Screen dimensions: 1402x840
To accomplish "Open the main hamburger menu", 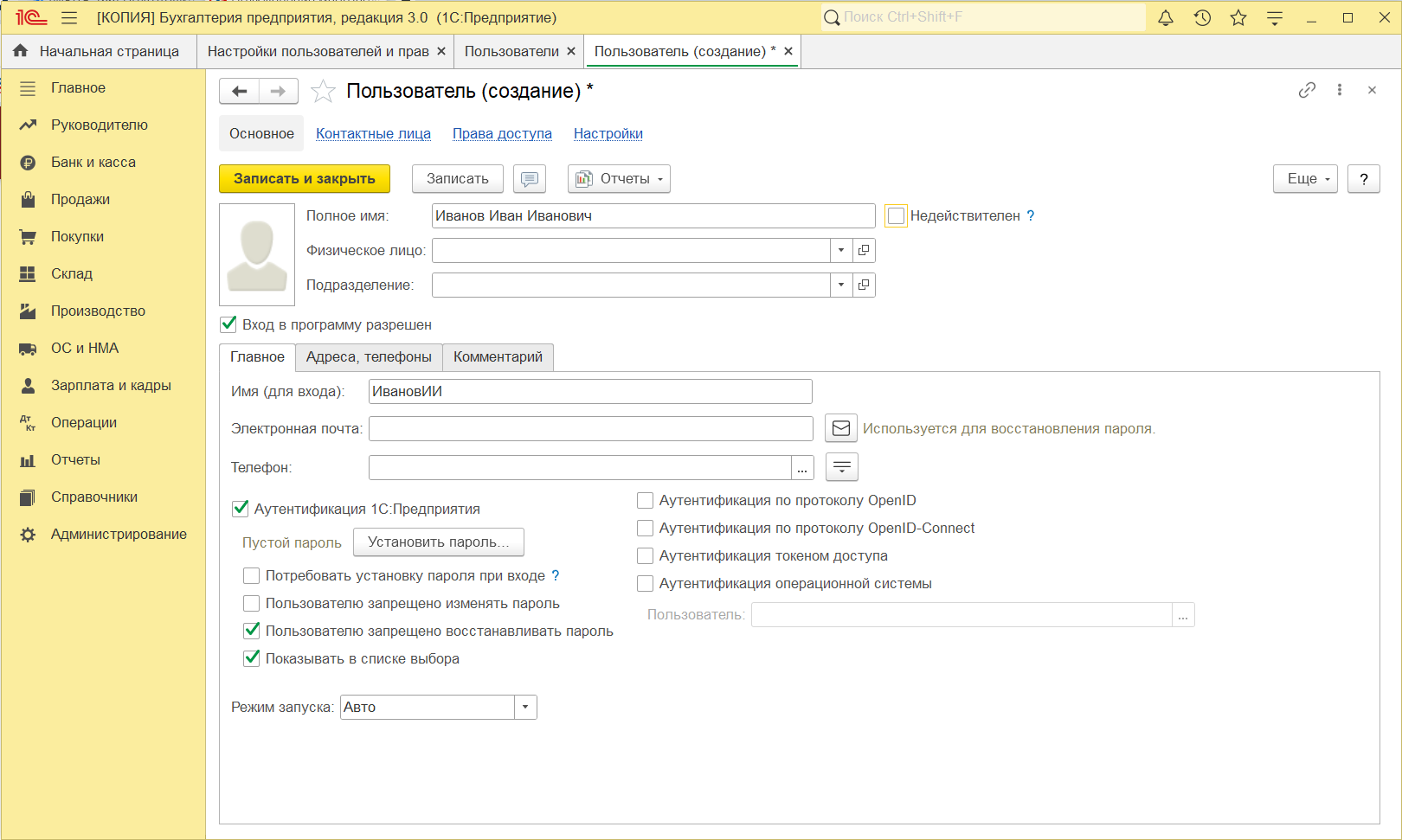I will pos(69,17).
